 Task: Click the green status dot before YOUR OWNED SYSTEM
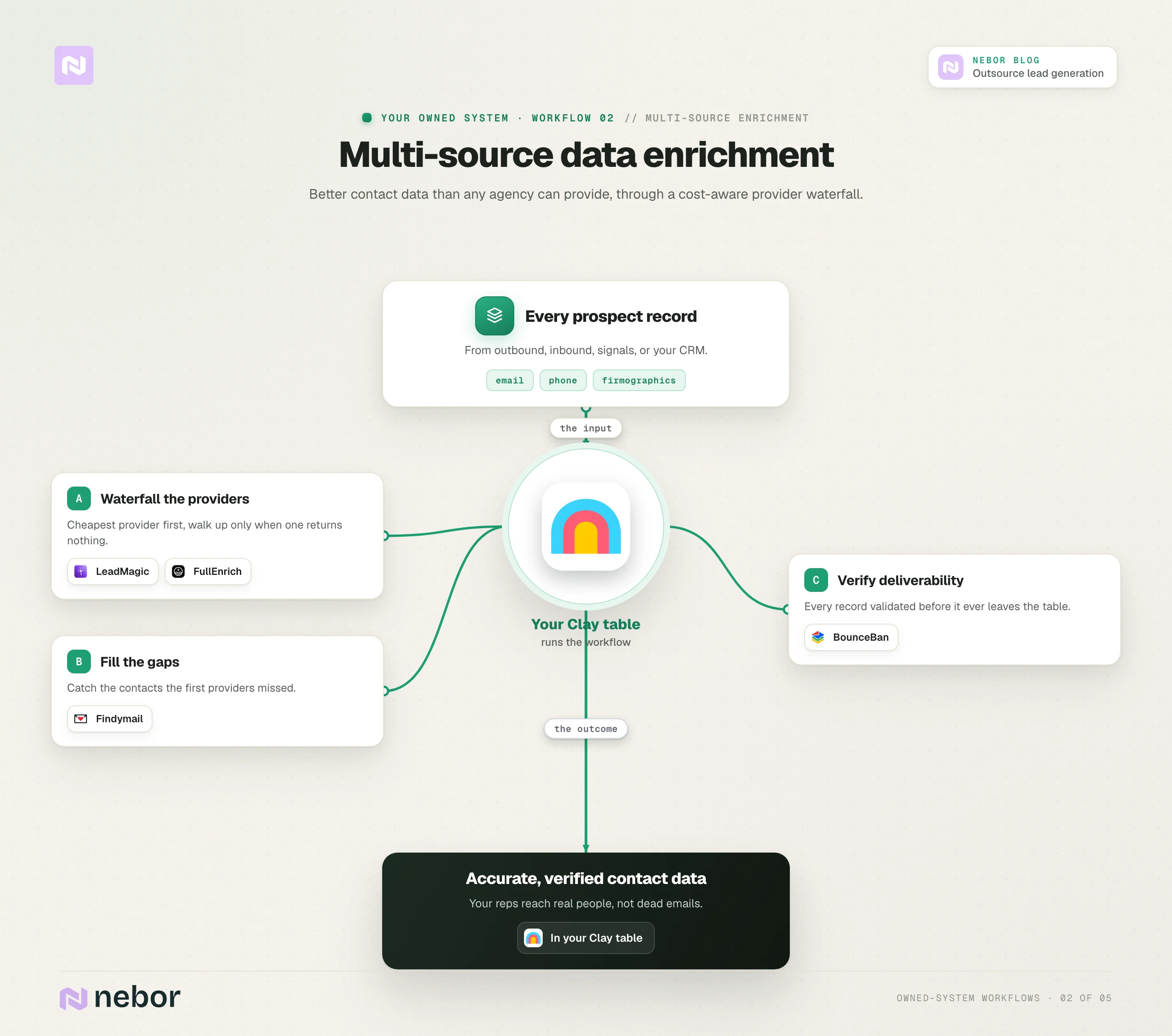tap(367, 118)
